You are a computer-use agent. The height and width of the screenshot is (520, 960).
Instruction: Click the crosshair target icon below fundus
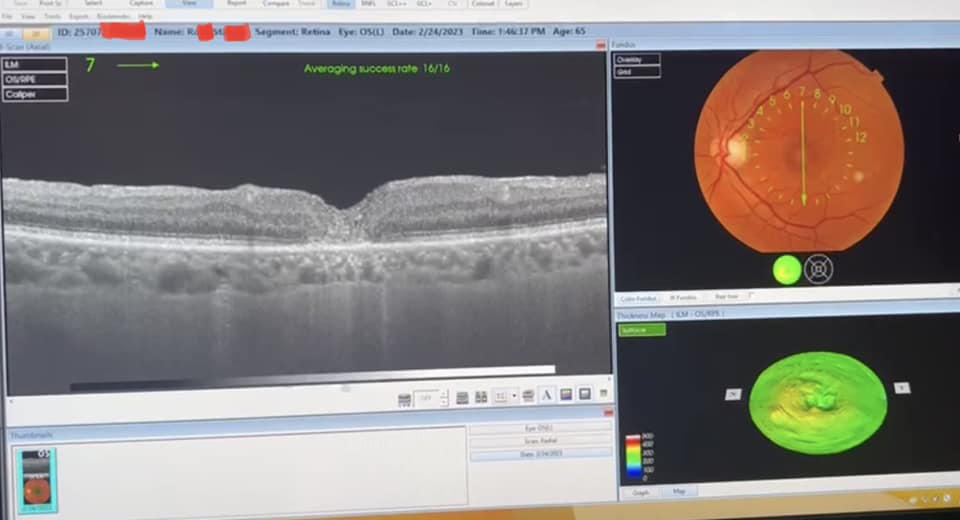pyautogui.click(x=818, y=269)
